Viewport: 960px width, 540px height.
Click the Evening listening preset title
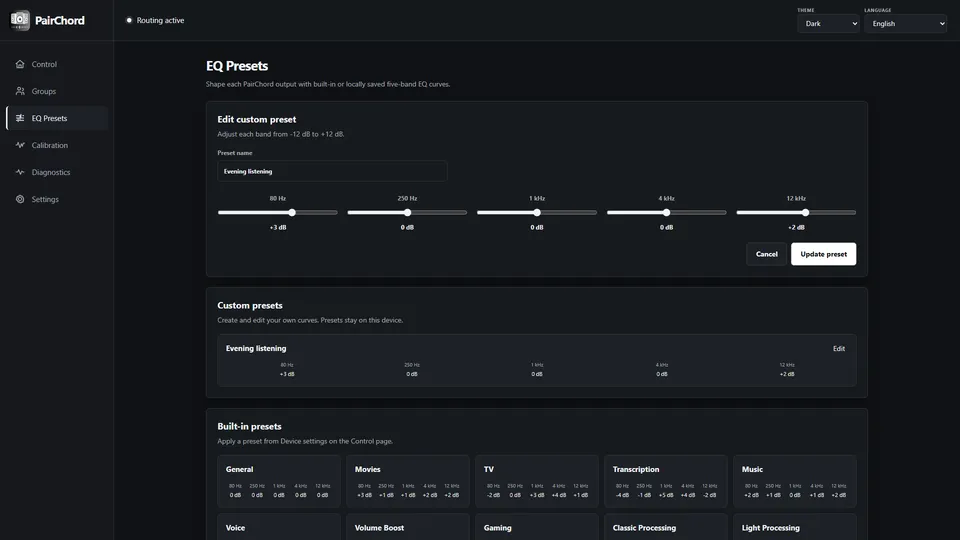[x=256, y=348]
